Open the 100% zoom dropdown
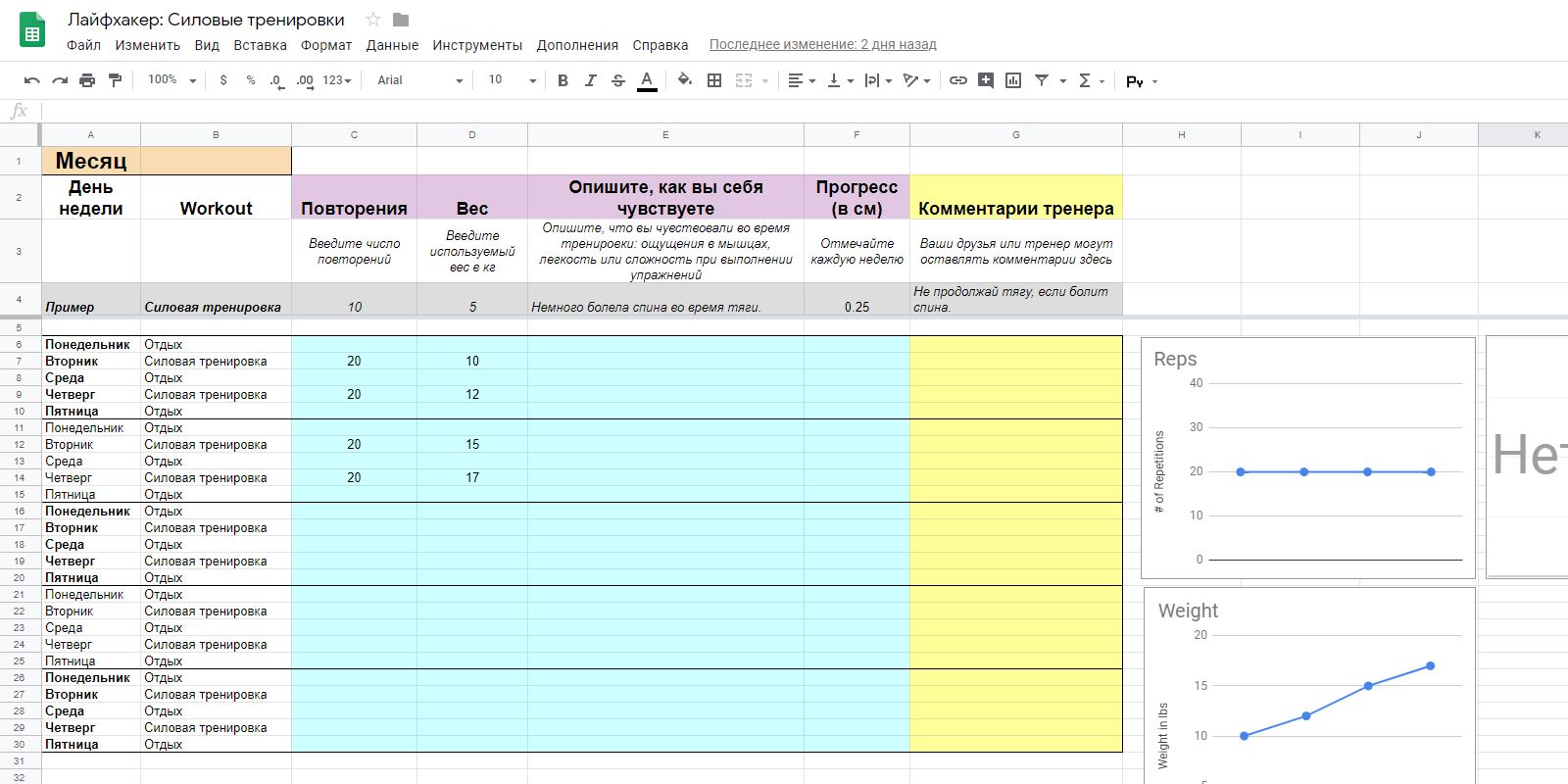This screenshot has height=784, width=1568. (171, 80)
